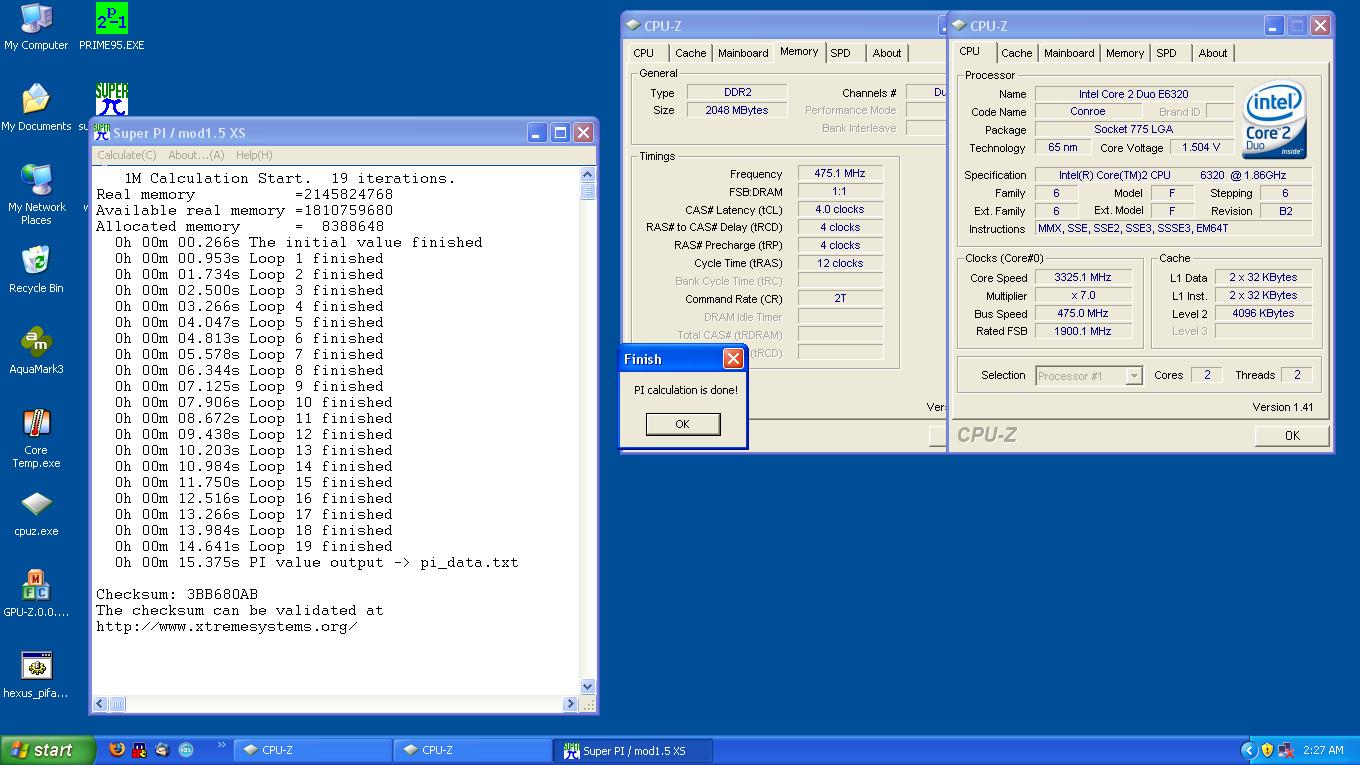
Task: Close the Finish dialog
Action: 733,358
